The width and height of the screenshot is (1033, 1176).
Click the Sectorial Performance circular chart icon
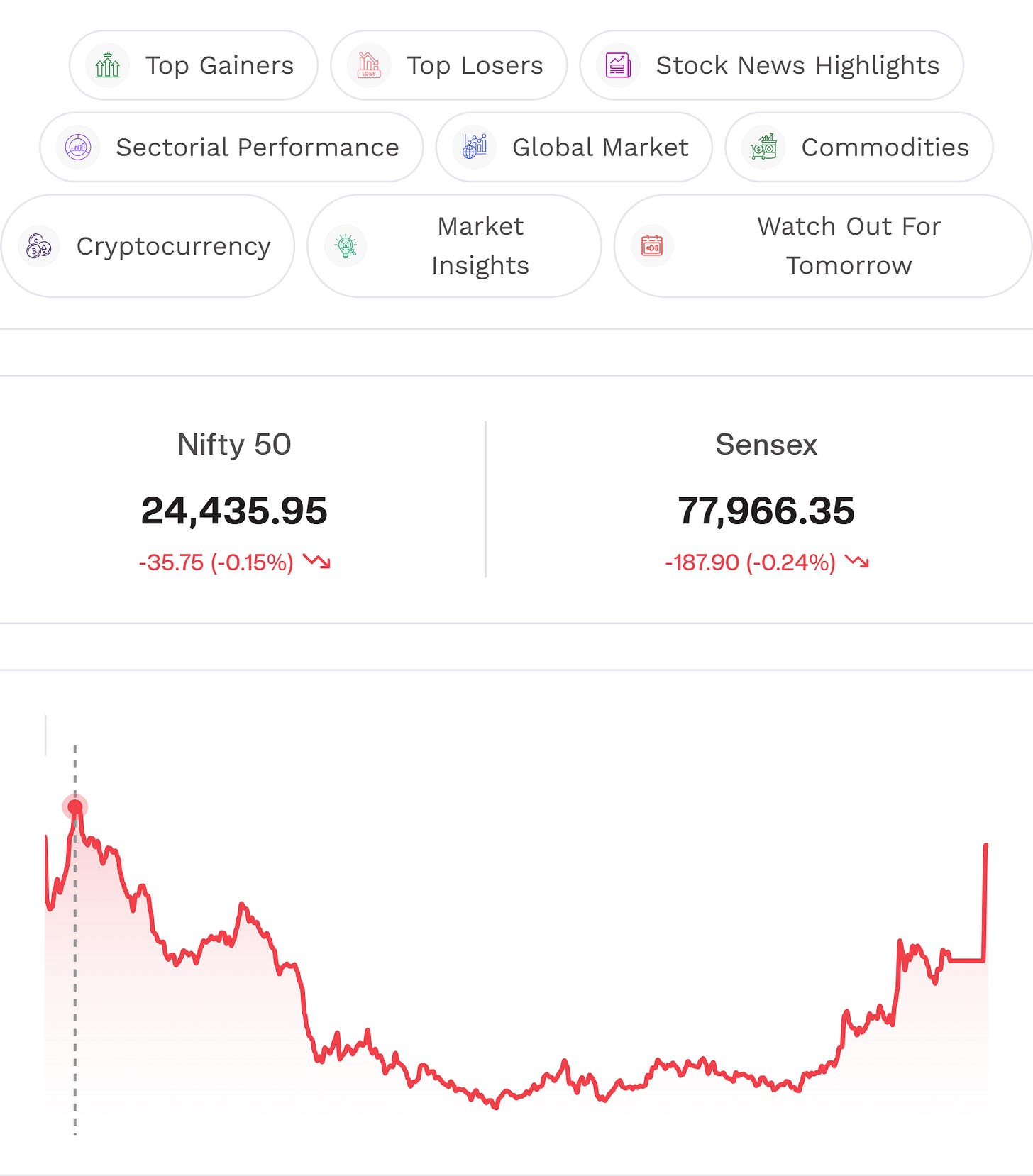(x=78, y=148)
